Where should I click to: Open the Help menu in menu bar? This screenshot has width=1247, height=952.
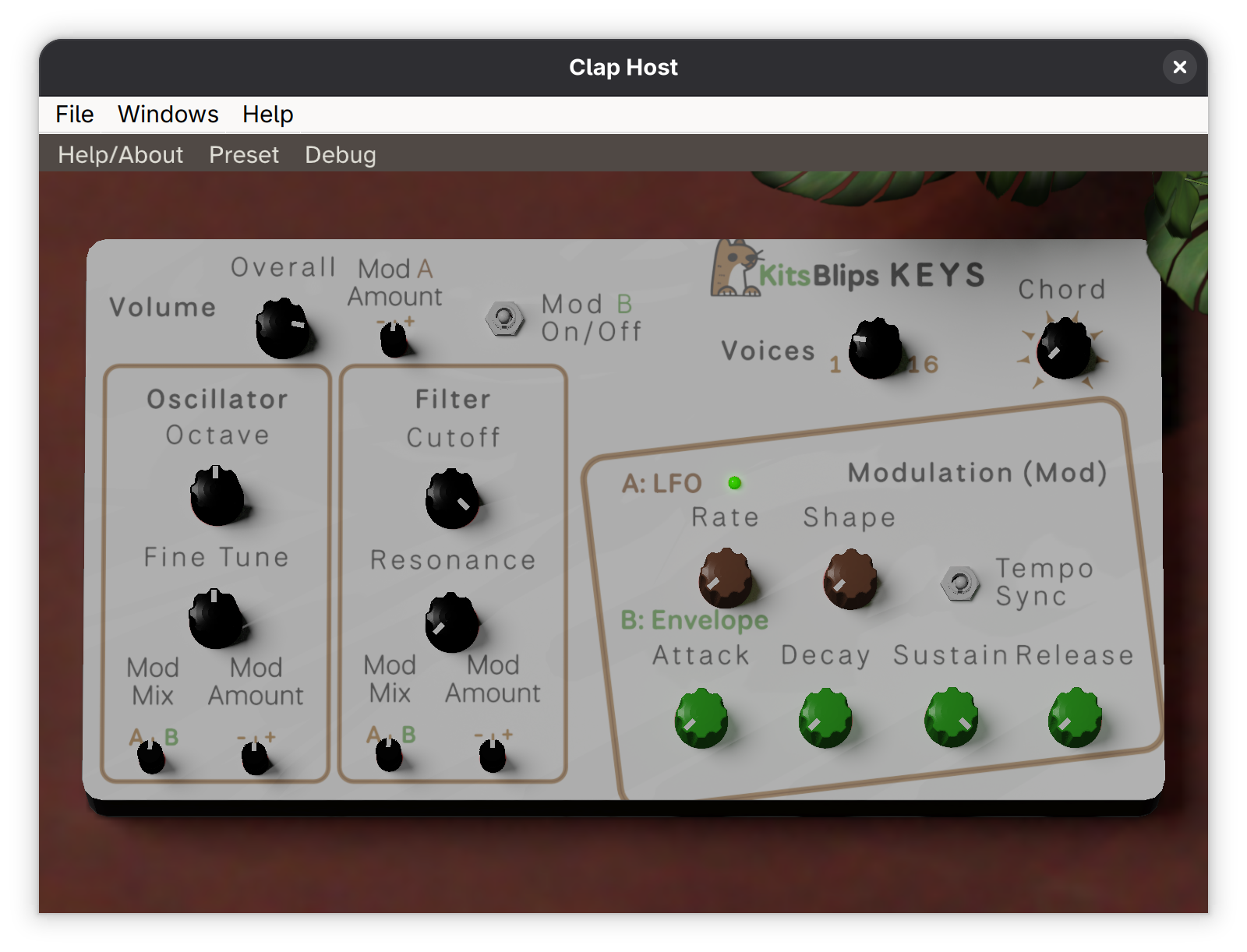268,115
